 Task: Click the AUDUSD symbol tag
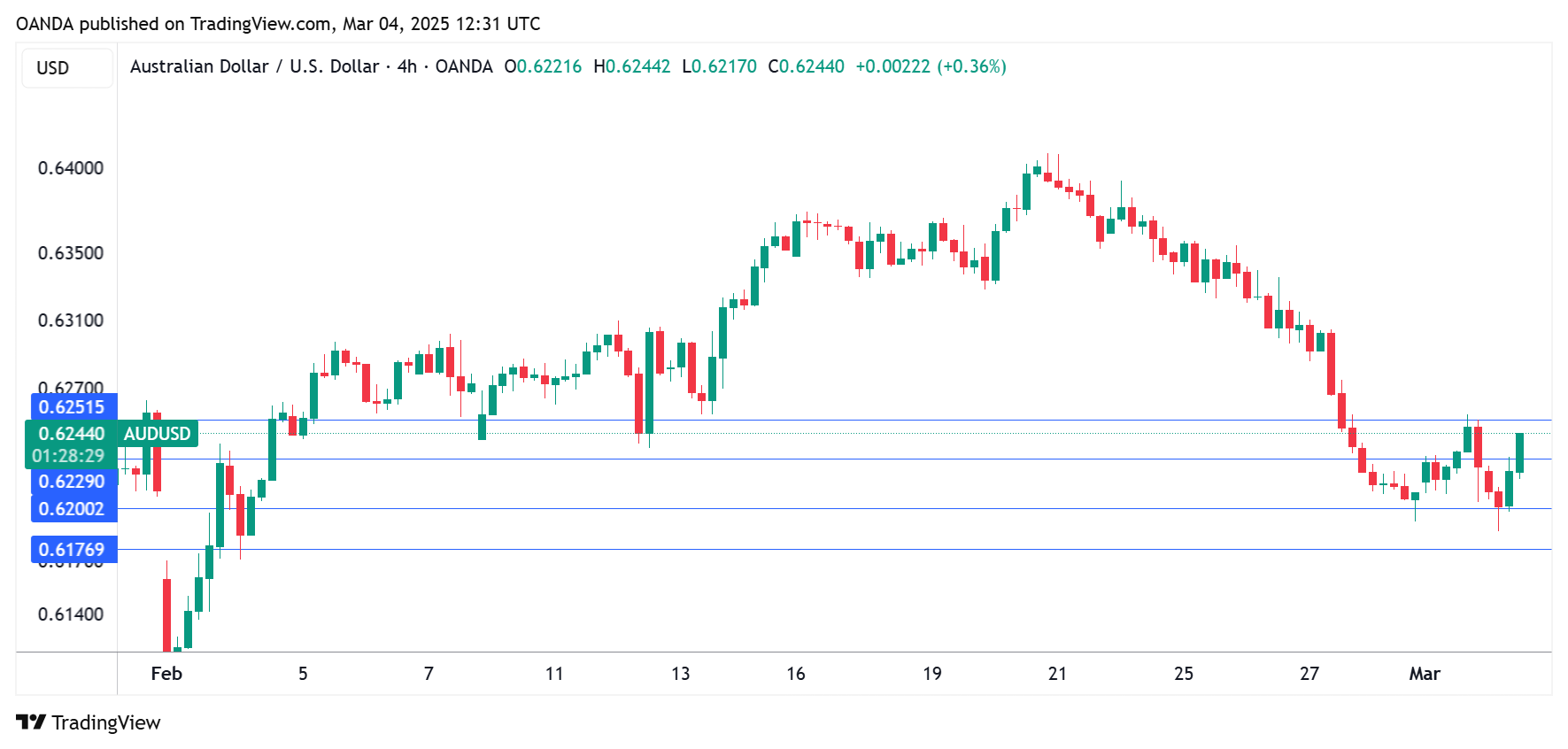[x=157, y=434]
